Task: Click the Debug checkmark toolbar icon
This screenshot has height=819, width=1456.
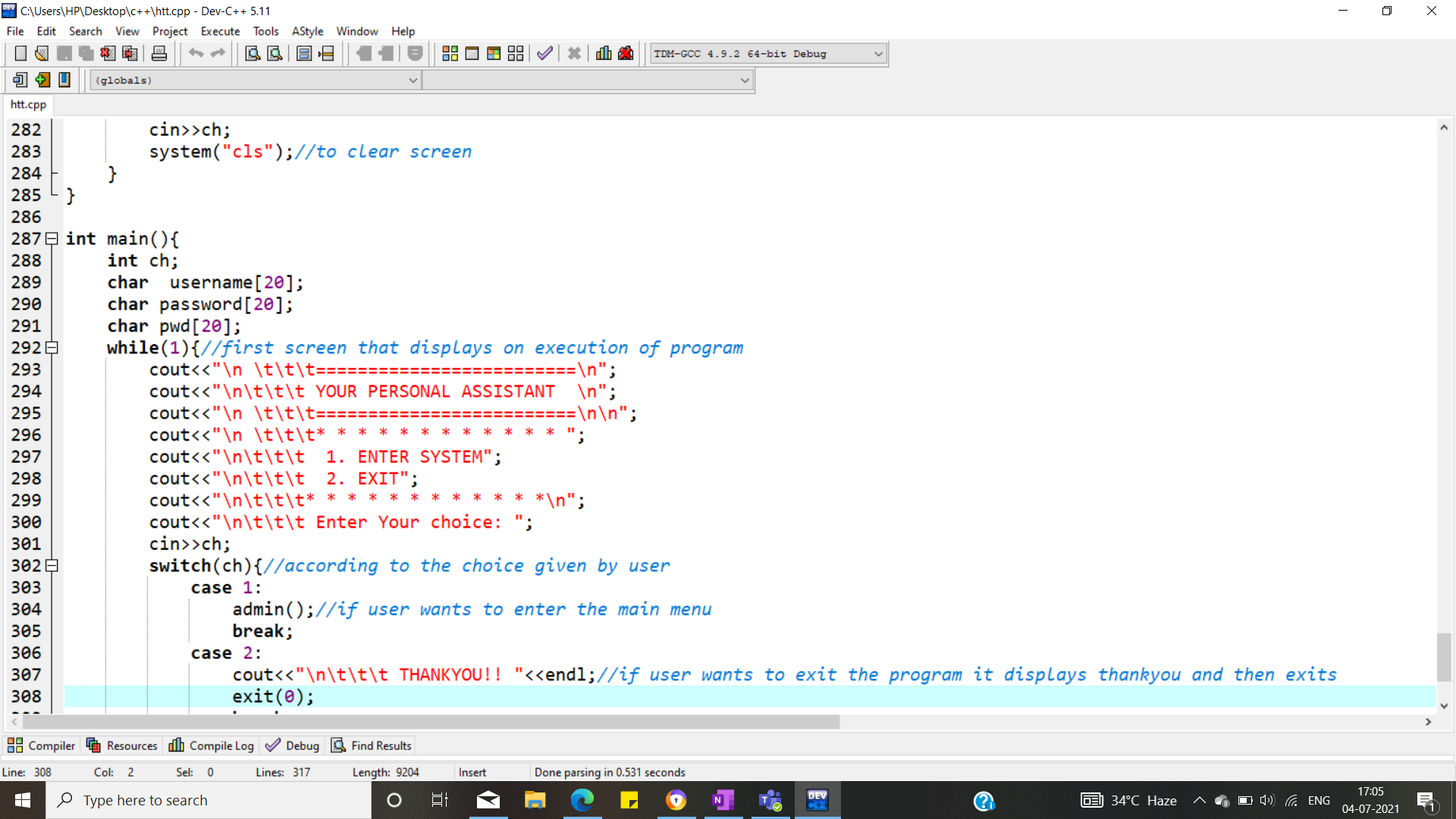Action: pyautogui.click(x=544, y=53)
